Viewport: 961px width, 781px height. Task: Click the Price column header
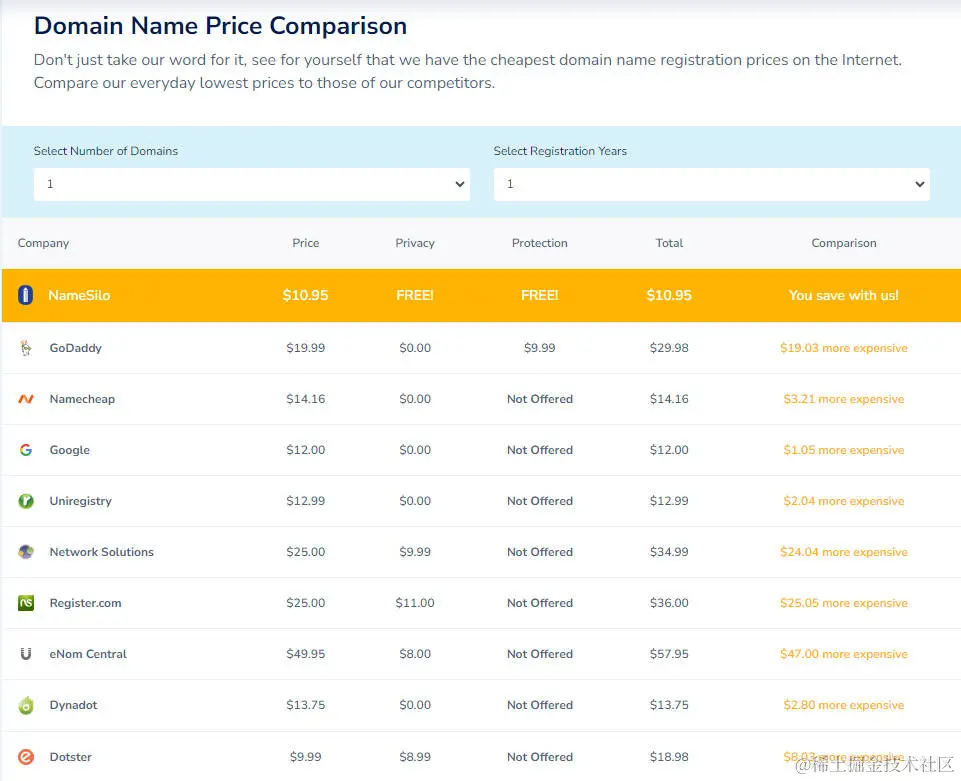[x=306, y=243]
